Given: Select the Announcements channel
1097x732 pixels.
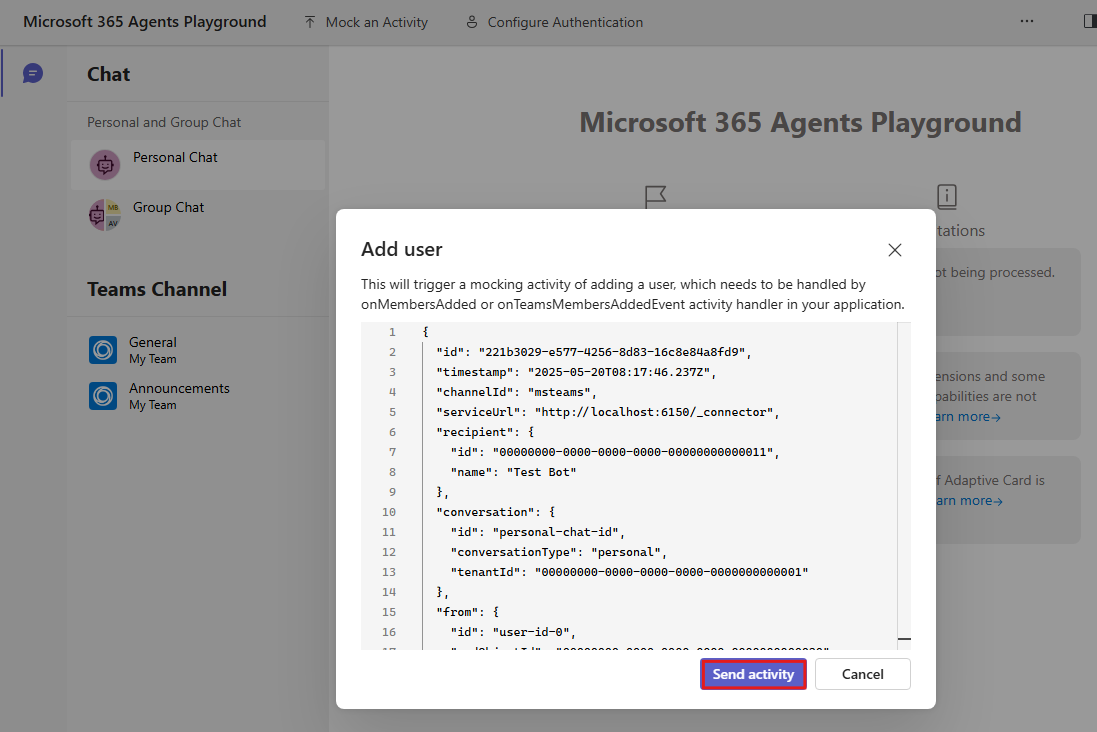Looking at the screenshot, I should pyautogui.click(x=179, y=388).
